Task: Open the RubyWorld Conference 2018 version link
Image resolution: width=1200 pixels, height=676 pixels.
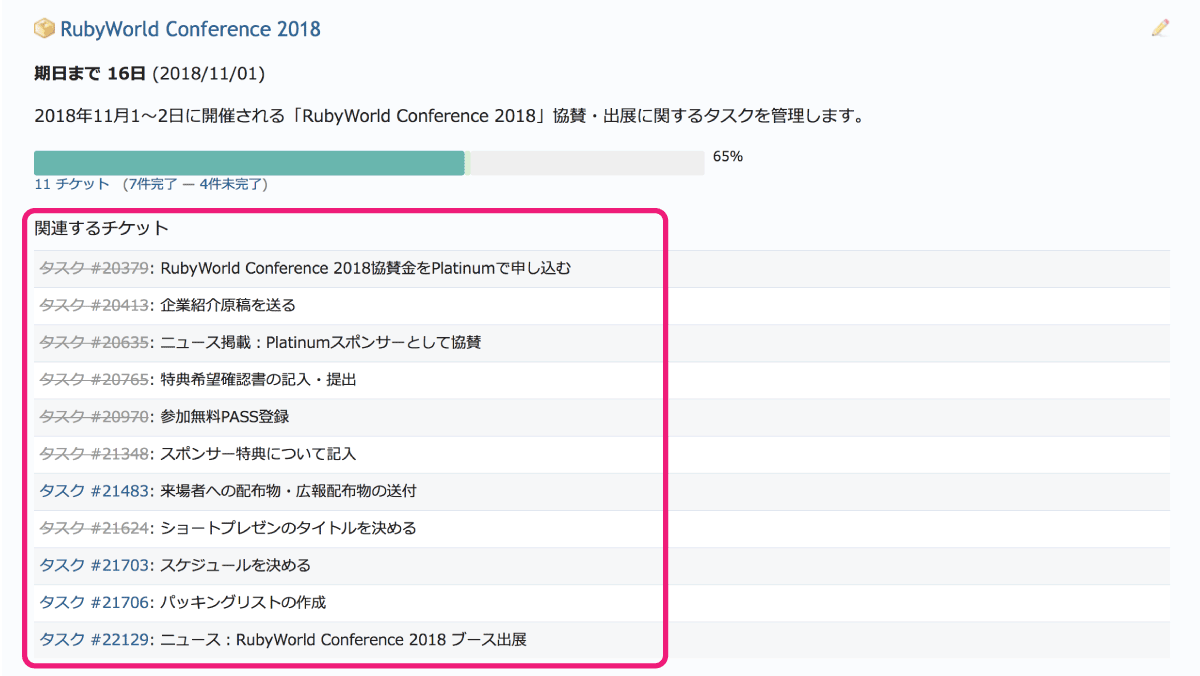Action: 191,29
